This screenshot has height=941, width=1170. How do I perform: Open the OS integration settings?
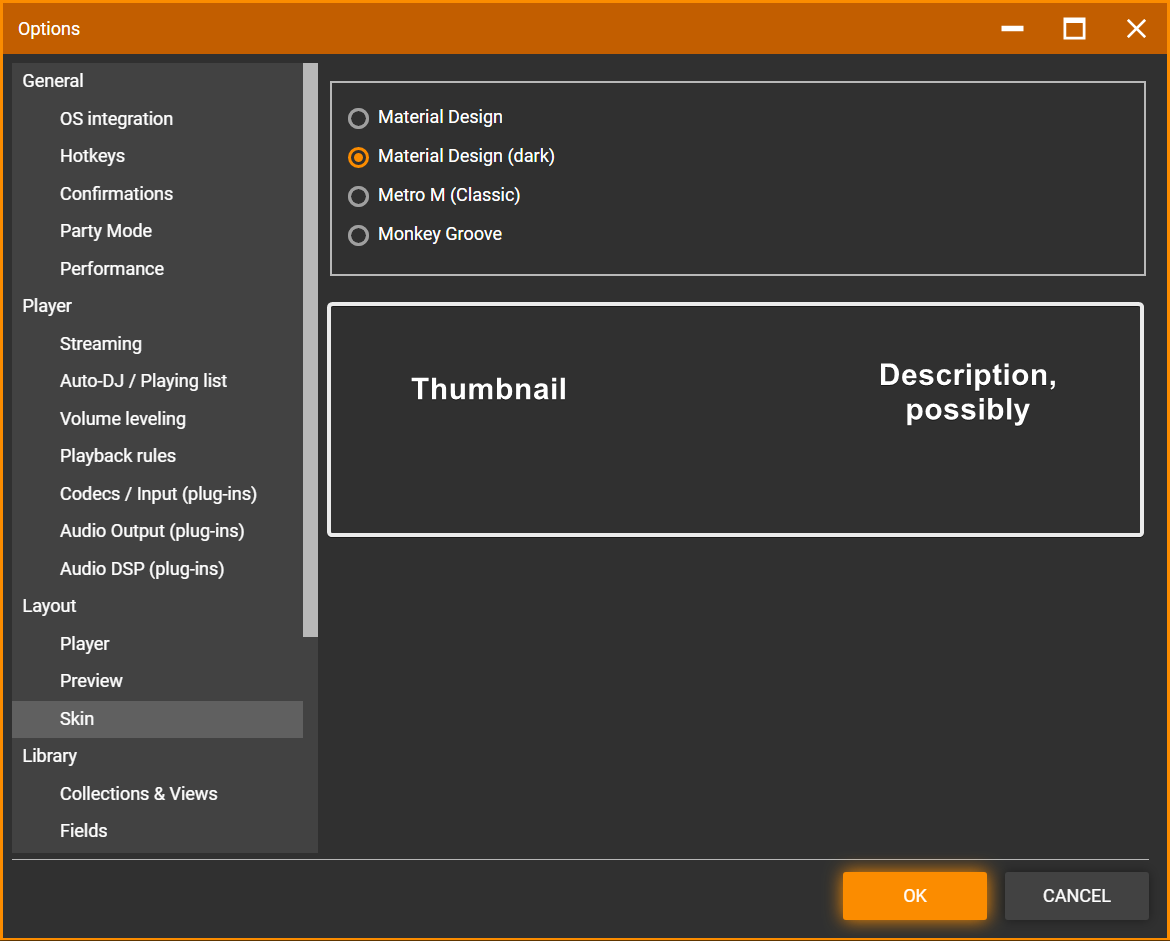[116, 119]
